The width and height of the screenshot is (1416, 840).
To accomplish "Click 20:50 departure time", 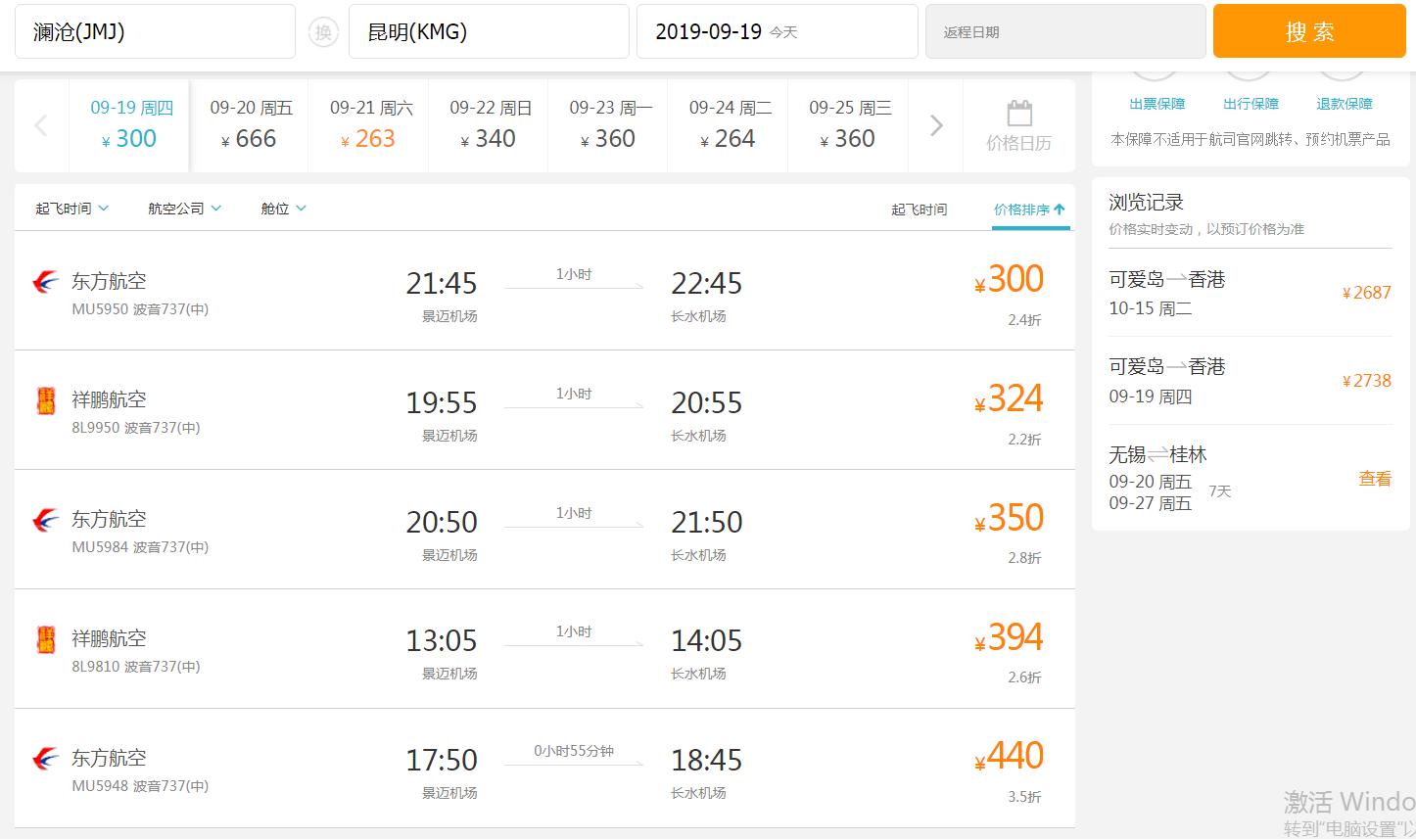I will pos(442,523).
